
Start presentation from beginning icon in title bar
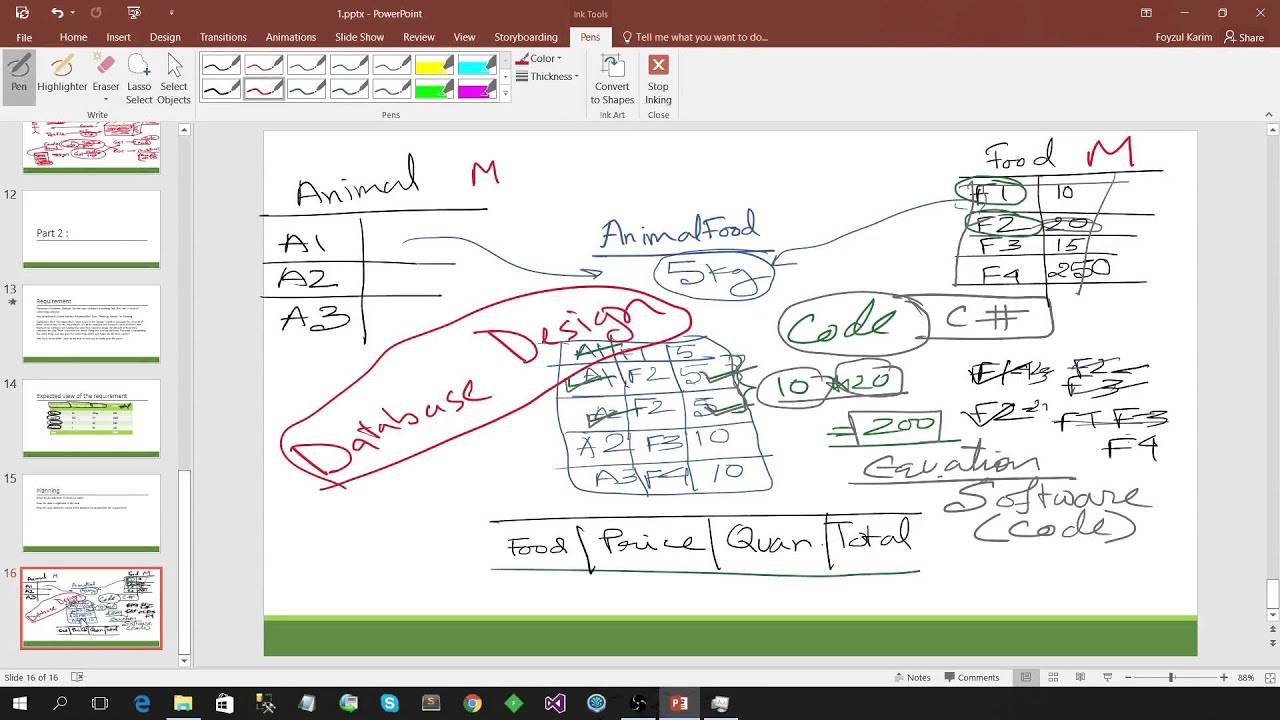pyautogui.click(x=134, y=13)
